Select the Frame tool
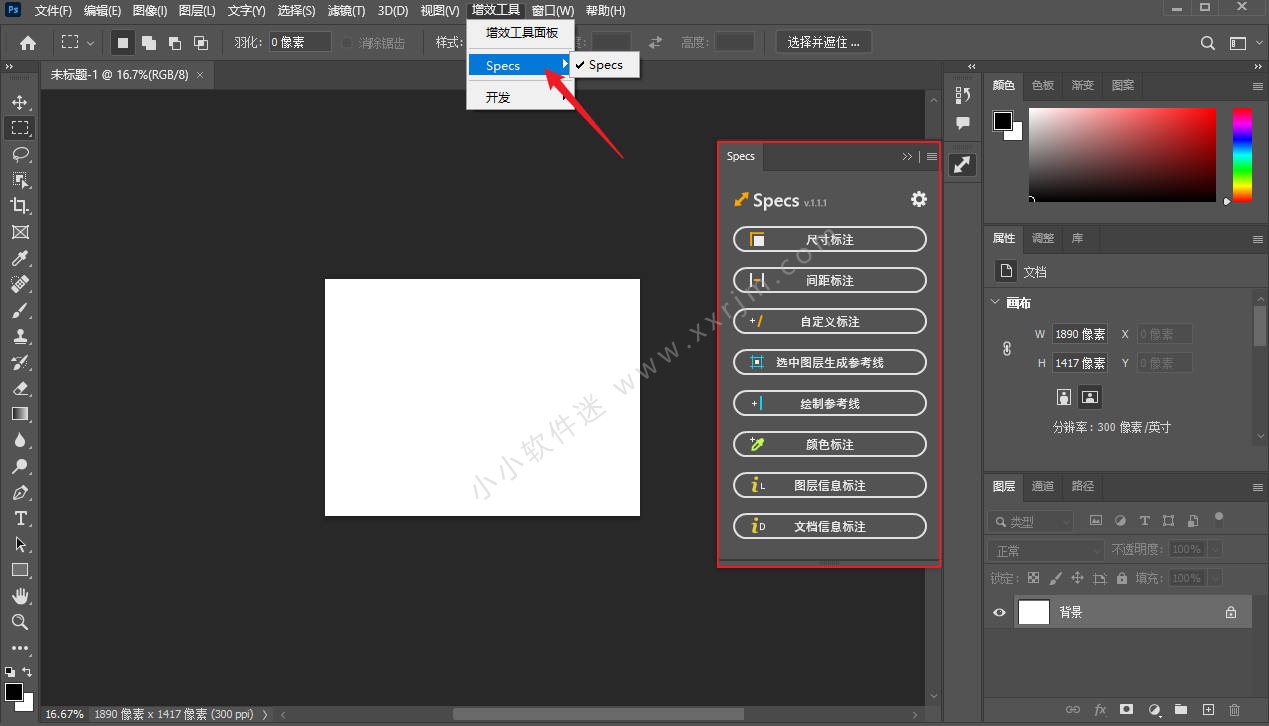1269x726 pixels. pos(20,232)
